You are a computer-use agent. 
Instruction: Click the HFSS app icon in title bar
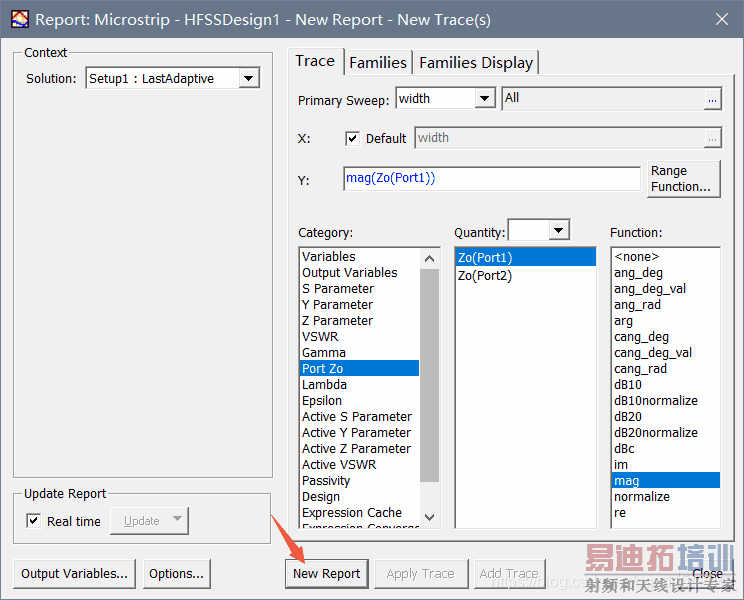coord(20,19)
